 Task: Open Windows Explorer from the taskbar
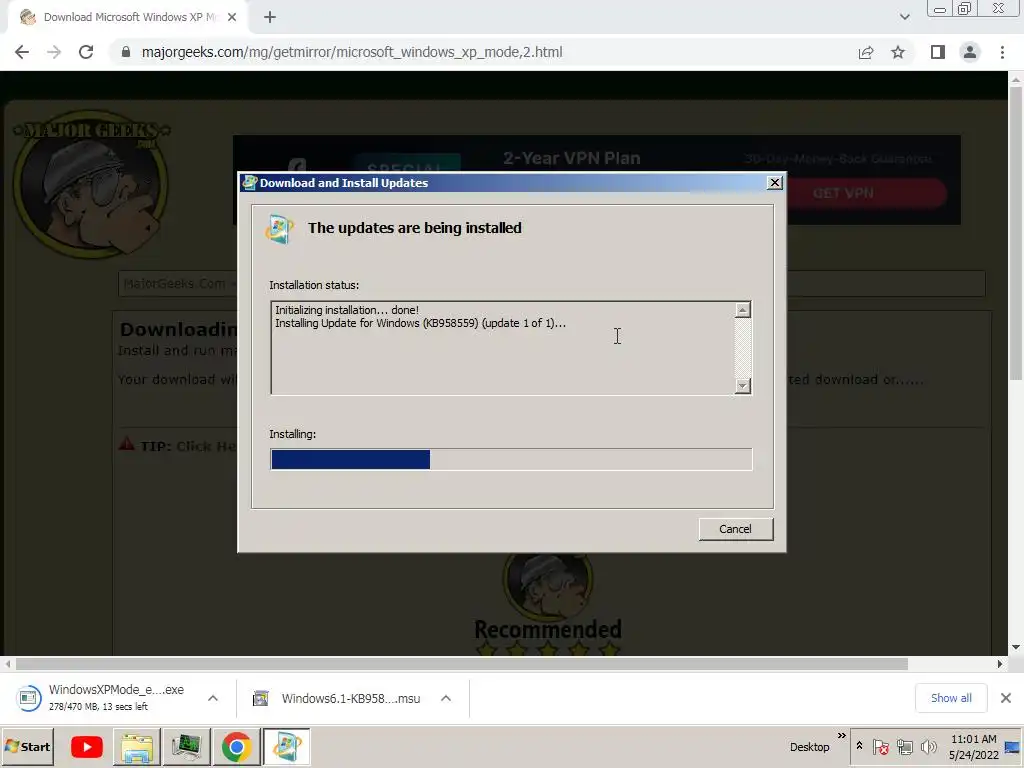click(136, 746)
